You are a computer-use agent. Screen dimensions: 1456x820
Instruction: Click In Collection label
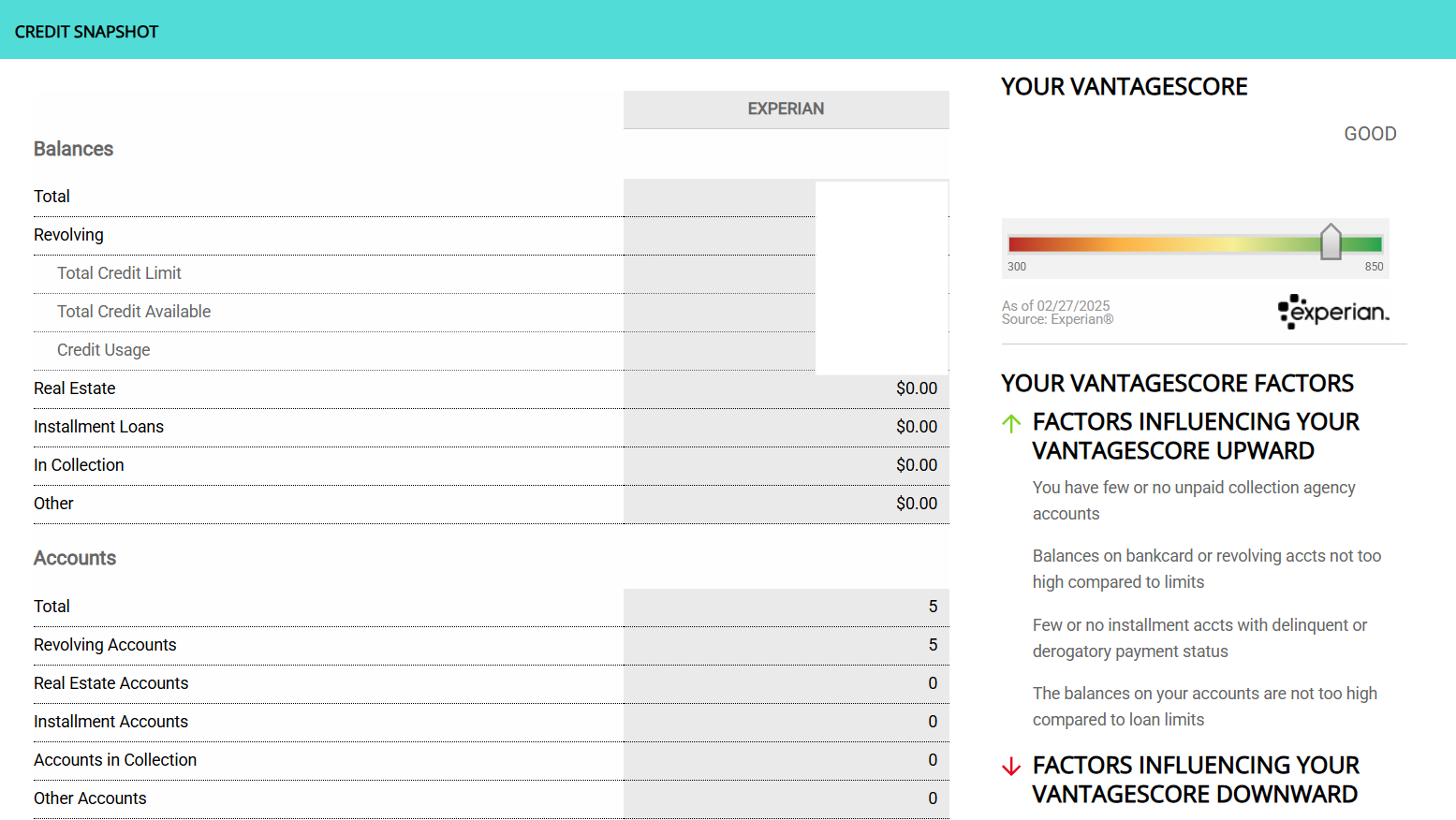79,465
